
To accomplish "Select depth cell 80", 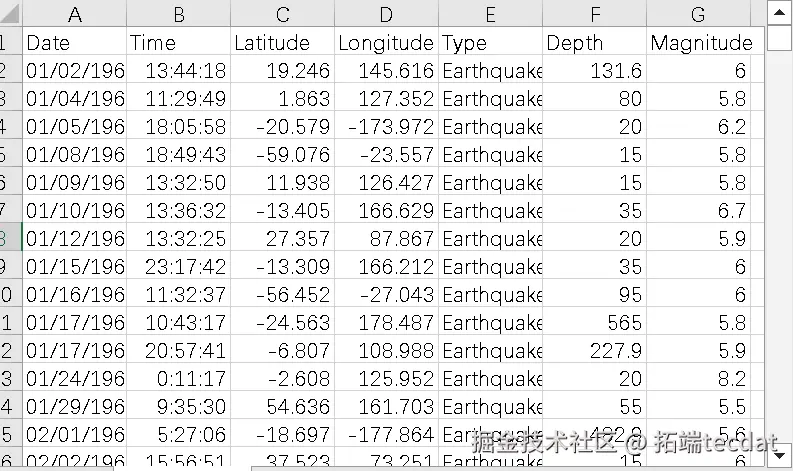I will (x=595, y=97).
